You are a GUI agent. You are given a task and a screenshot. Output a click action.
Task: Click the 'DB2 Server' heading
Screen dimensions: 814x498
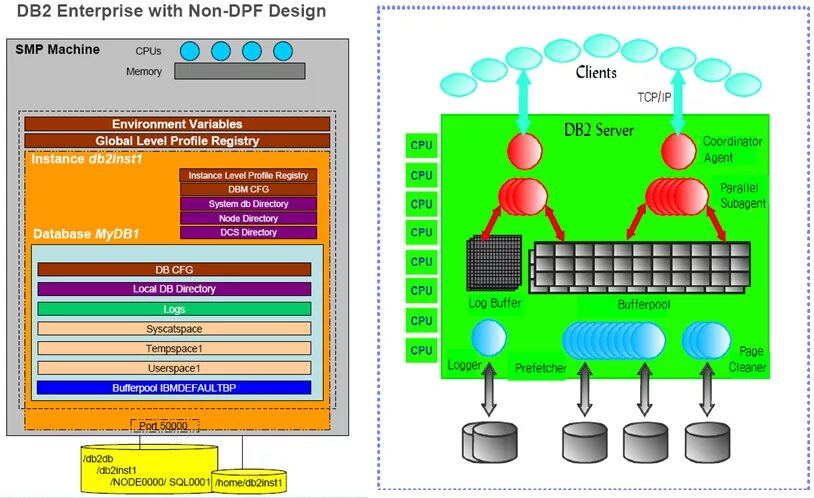599,130
